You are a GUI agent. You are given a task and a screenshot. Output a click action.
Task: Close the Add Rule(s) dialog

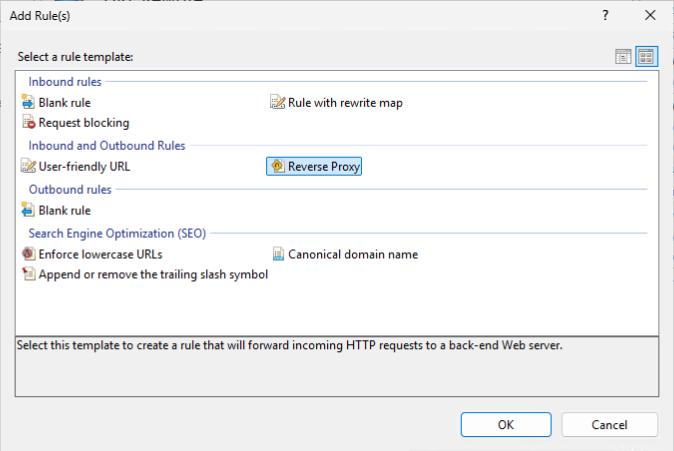tap(650, 15)
